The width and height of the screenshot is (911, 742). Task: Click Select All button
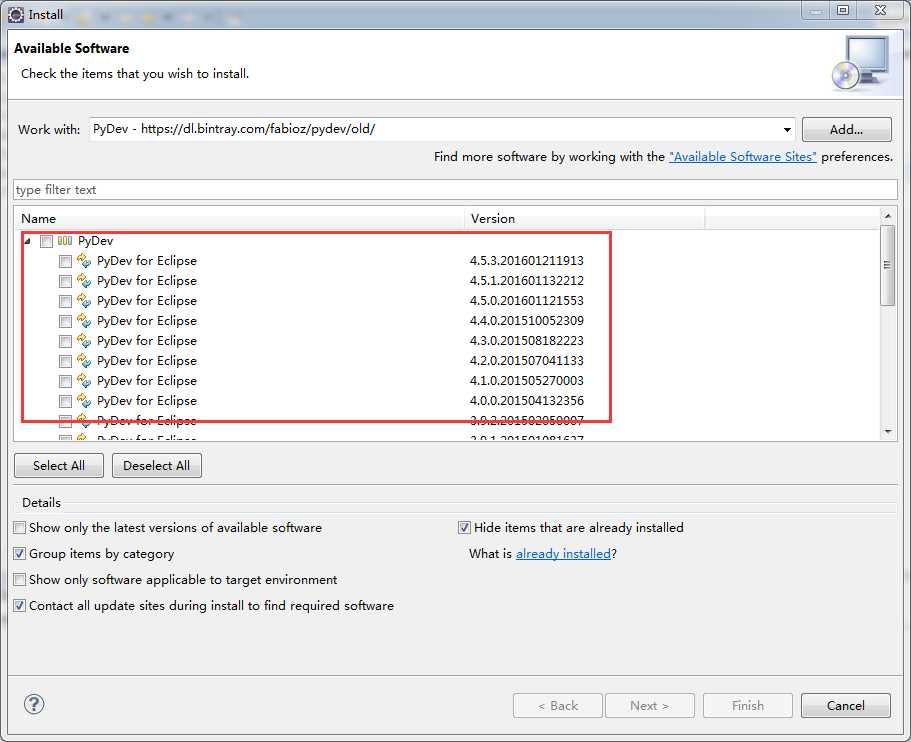pyautogui.click(x=59, y=465)
